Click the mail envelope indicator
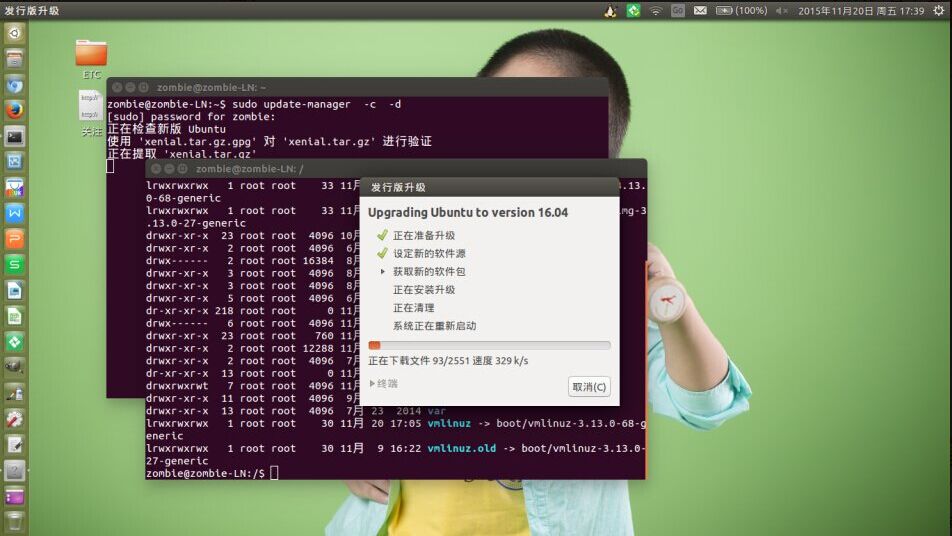 [x=700, y=10]
